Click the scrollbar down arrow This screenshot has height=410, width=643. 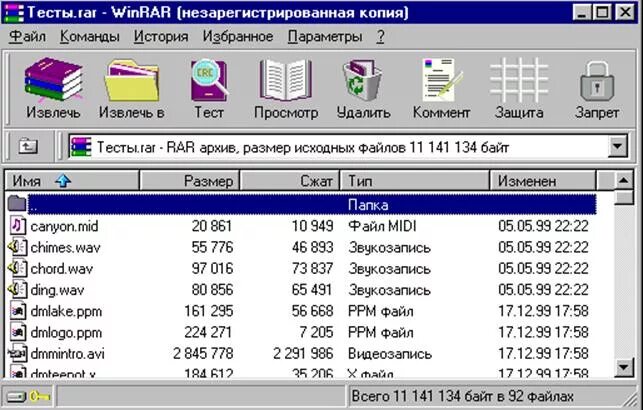(624, 367)
